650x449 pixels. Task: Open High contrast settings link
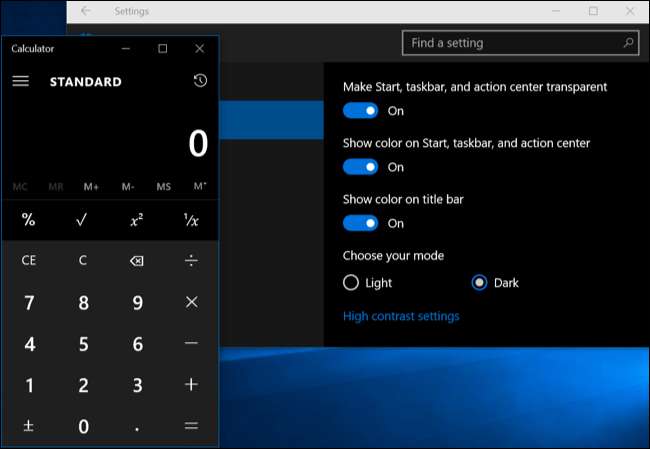tap(401, 316)
